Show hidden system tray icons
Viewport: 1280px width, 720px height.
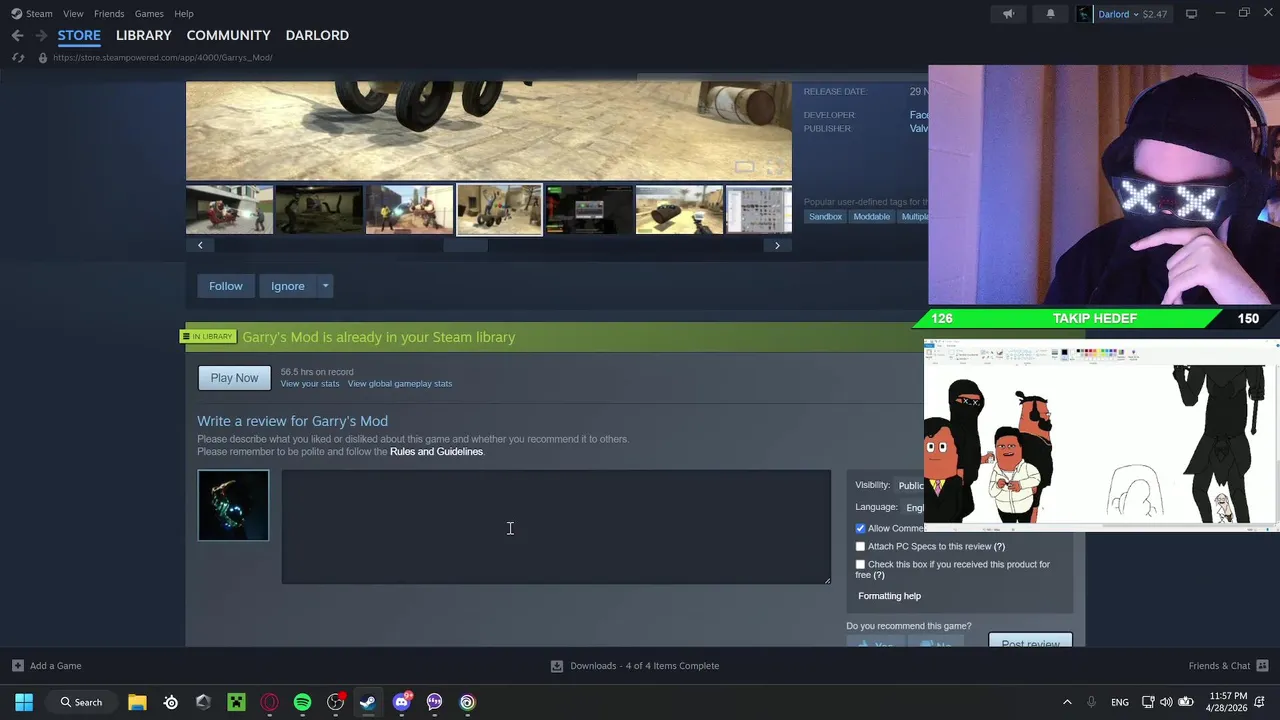click(1067, 702)
